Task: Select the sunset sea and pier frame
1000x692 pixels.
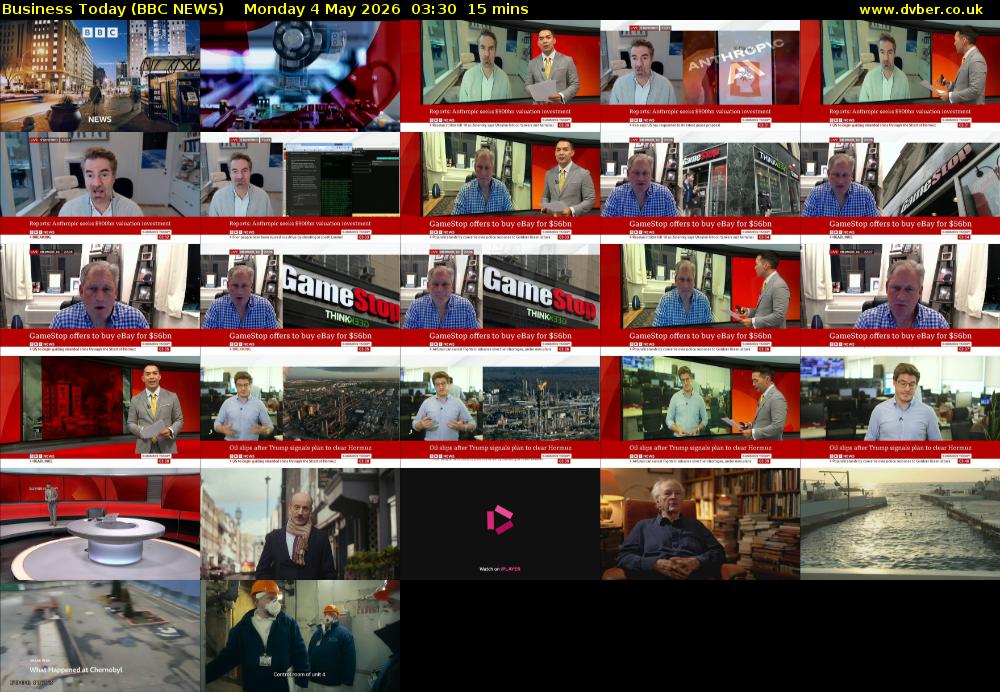Action: [x=900, y=524]
